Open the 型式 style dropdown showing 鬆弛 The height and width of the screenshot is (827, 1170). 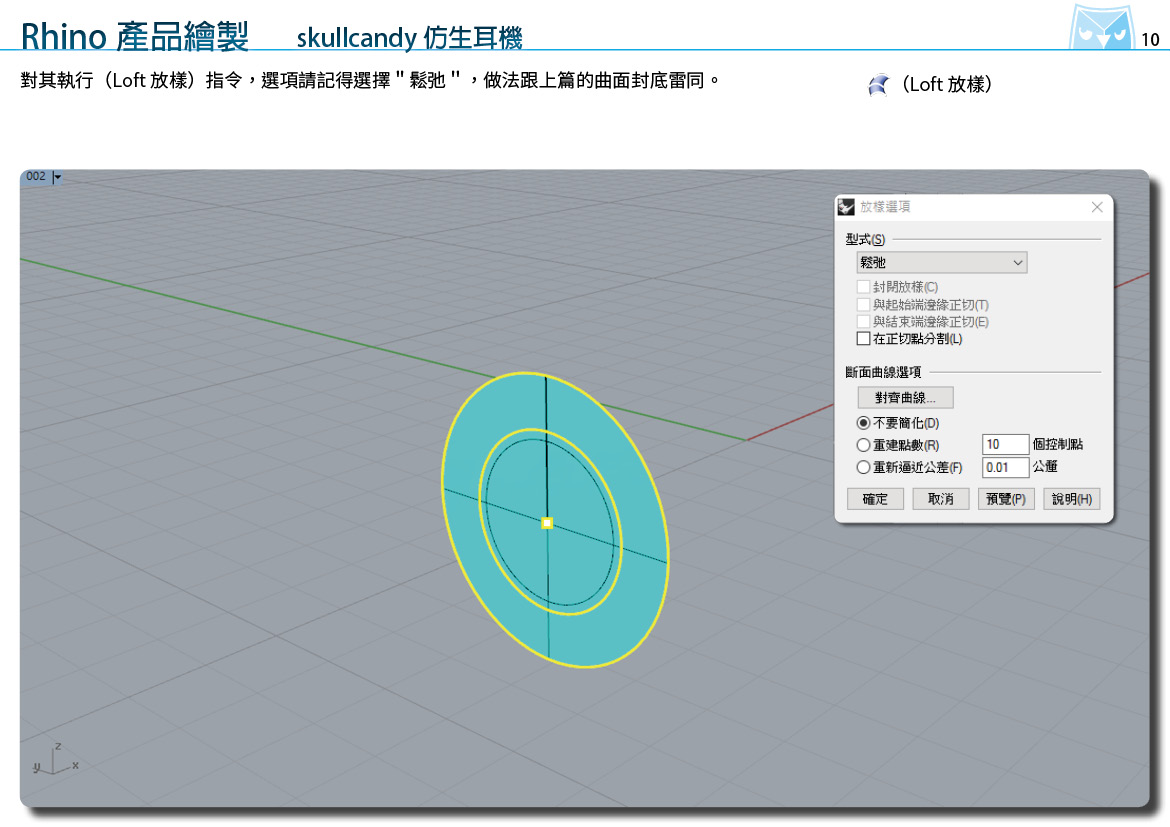[942, 263]
